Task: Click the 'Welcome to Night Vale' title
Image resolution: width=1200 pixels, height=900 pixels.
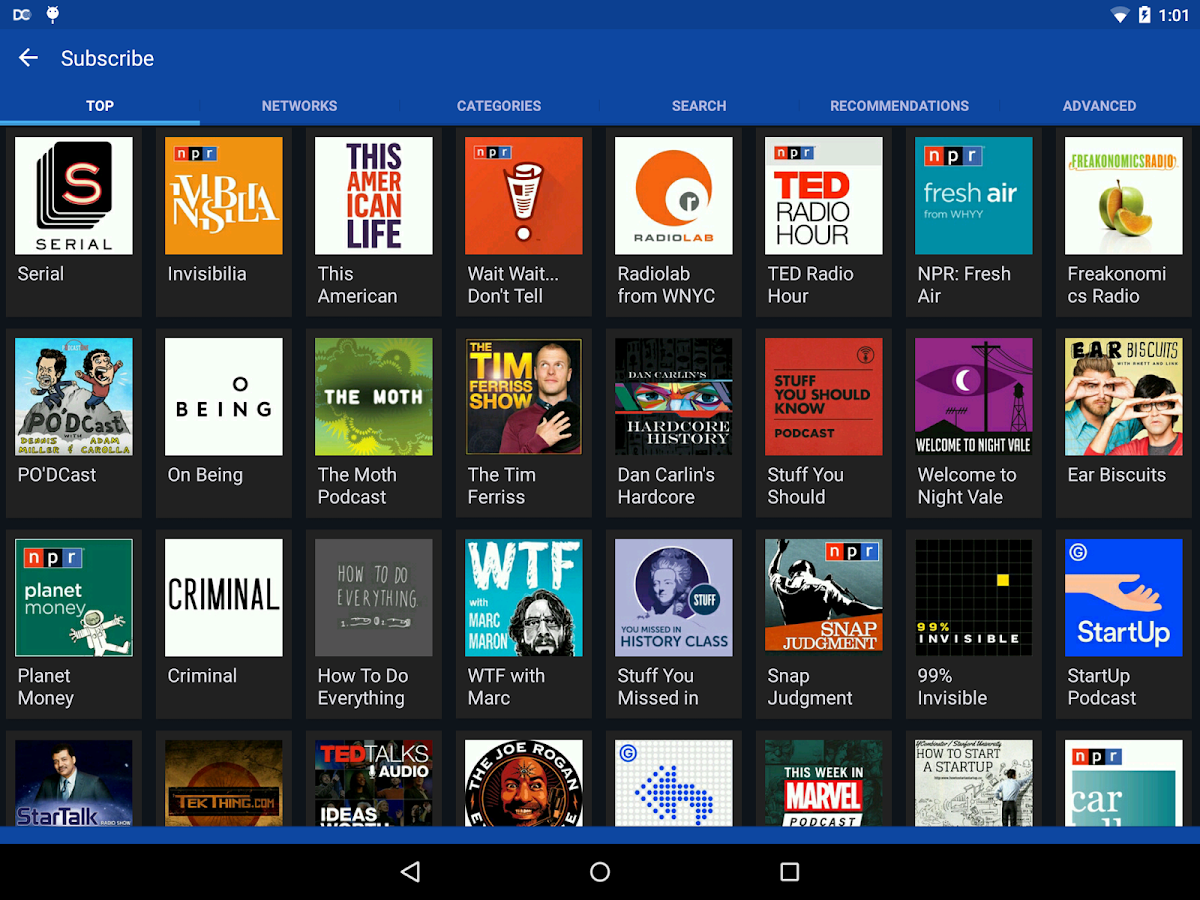Action: click(x=967, y=486)
